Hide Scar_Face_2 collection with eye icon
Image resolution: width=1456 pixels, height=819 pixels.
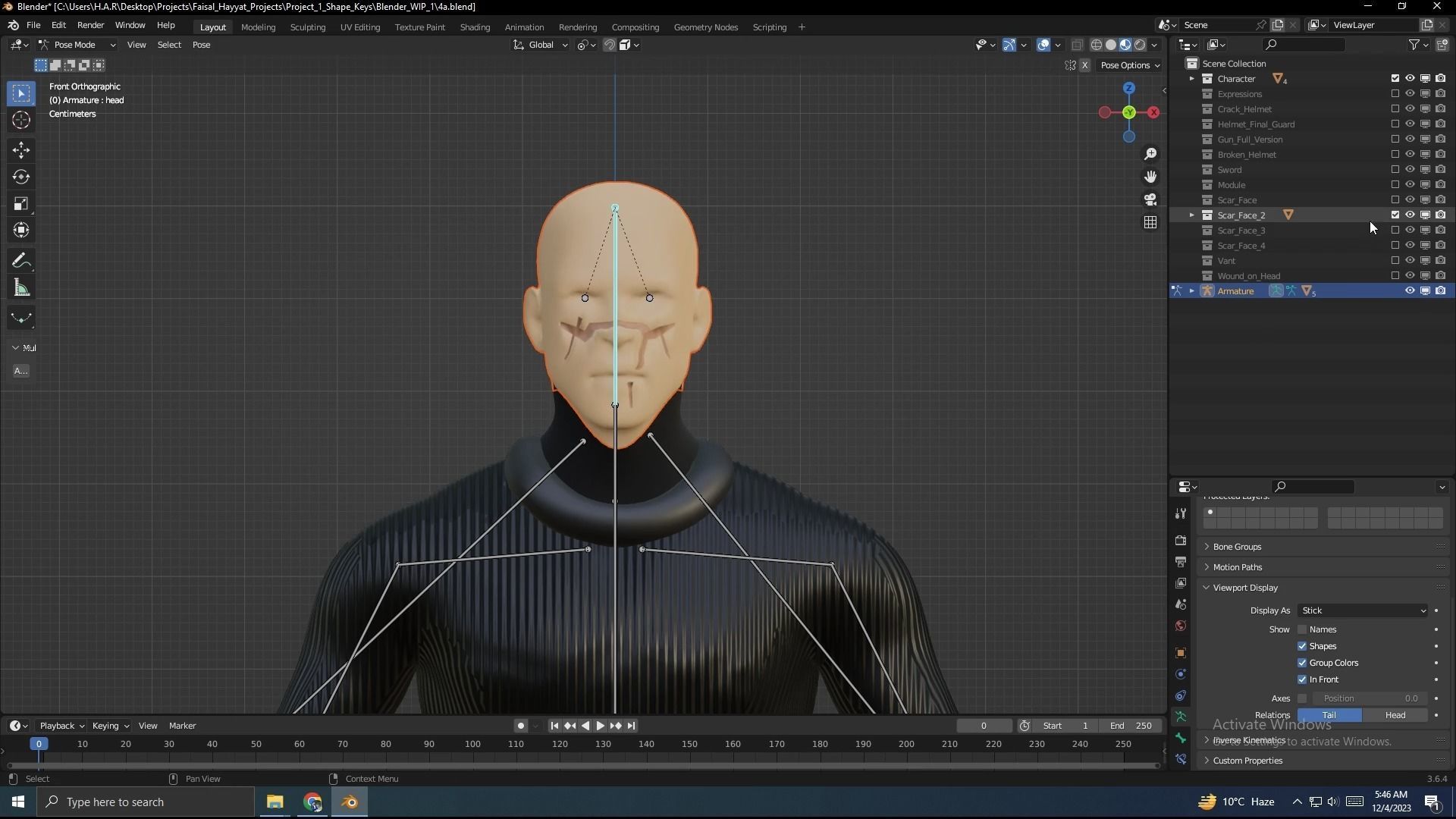pos(1410,215)
